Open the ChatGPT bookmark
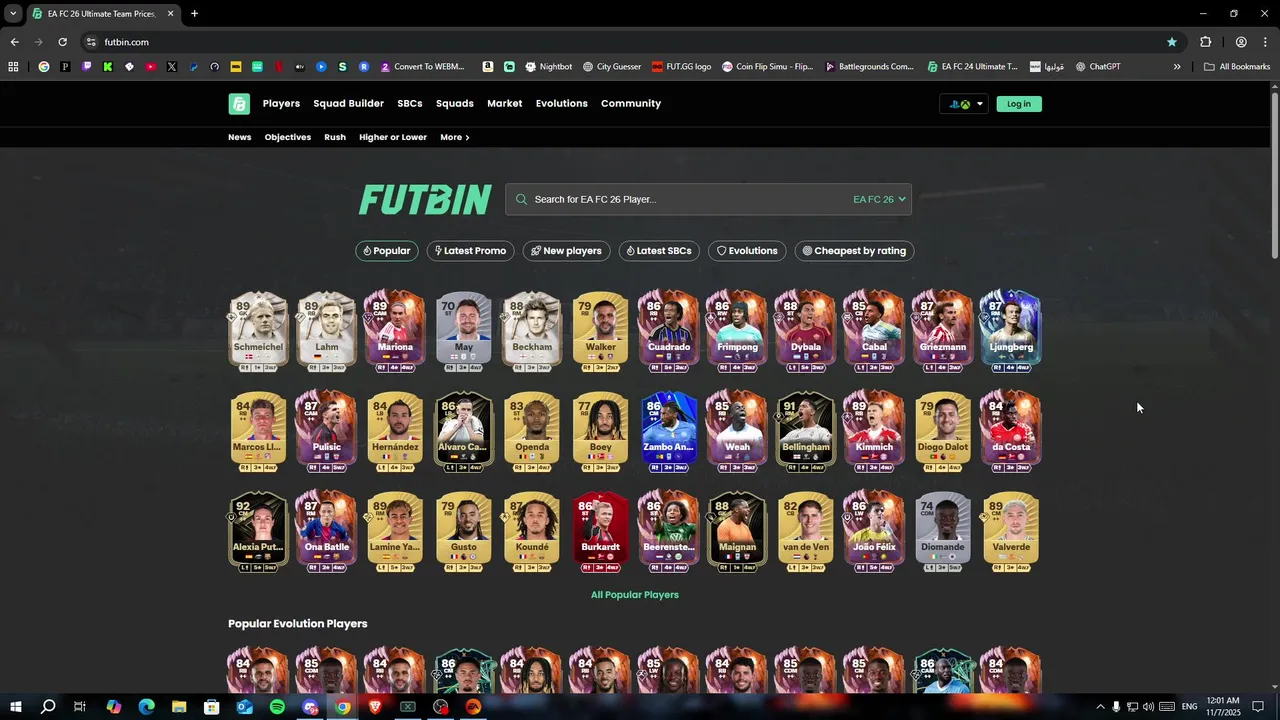Screen dimensions: 1280x720 1098,67
